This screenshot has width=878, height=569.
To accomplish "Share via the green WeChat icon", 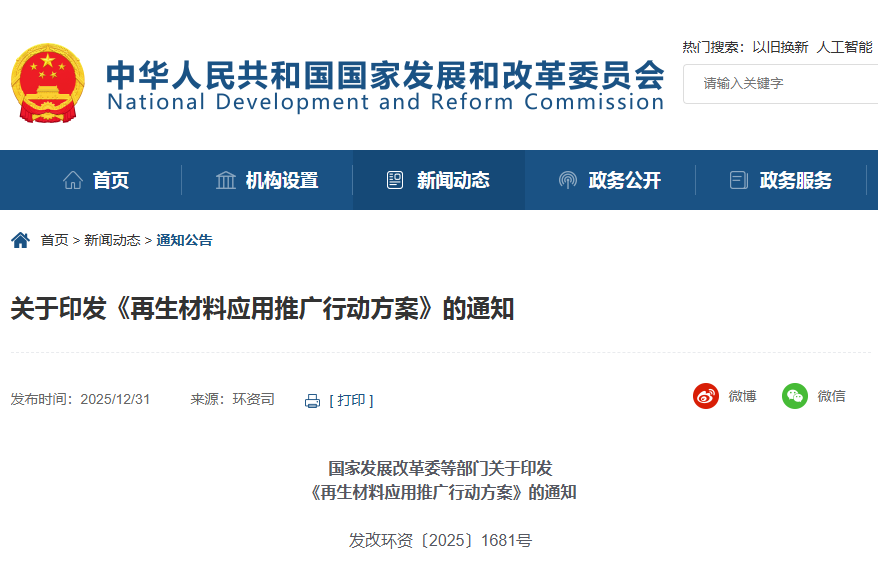I will click(795, 396).
